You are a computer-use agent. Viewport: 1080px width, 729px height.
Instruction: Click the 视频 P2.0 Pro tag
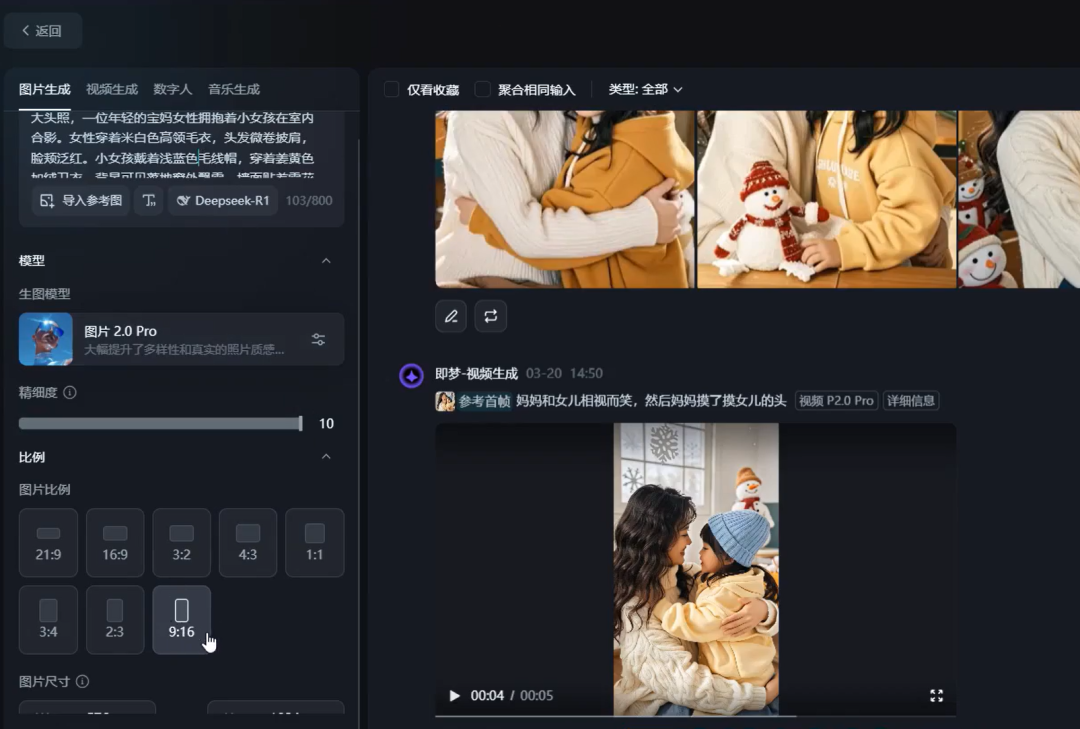pos(836,401)
